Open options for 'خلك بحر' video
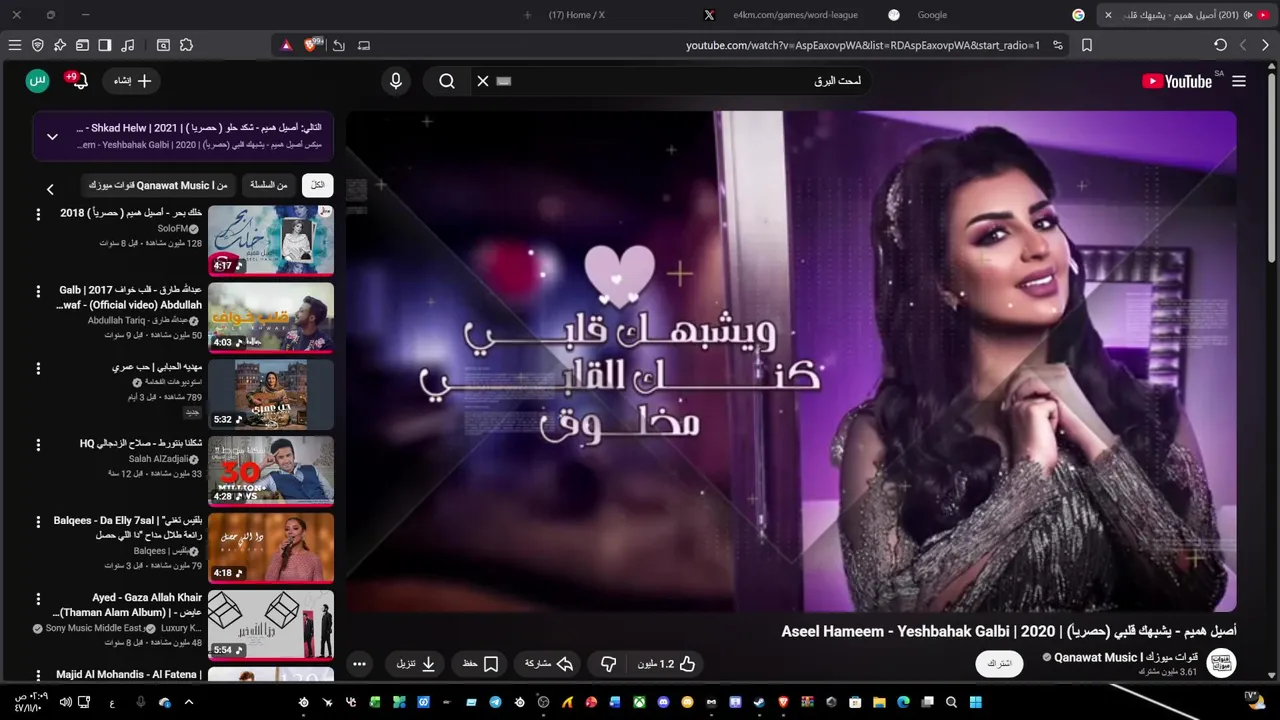This screenshot has height=720, width=1280. [x=38, y=214]
